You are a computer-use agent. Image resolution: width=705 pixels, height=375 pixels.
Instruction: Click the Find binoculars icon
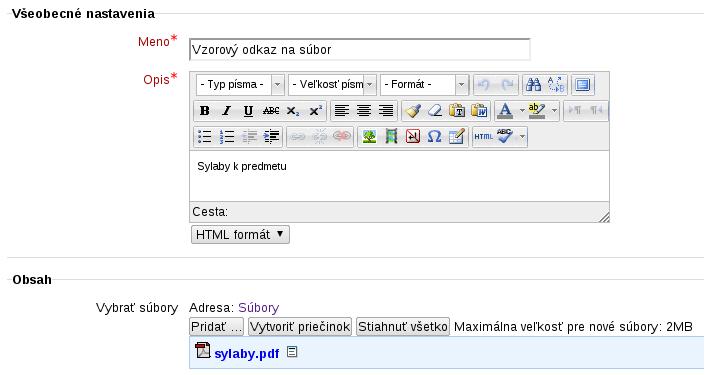(533, 85)
